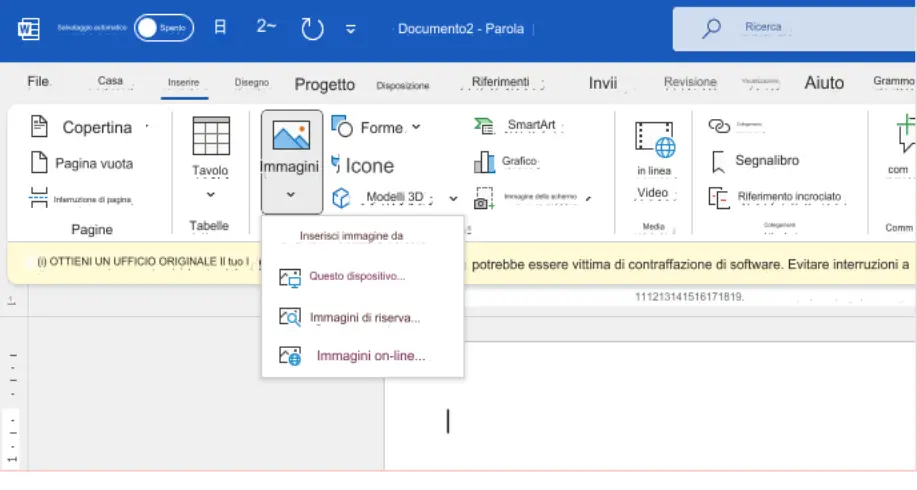Click the Riferimento incrociato icon
This screenshot has height=490, width=917.
pyautogui.click(x=719, y=198)
